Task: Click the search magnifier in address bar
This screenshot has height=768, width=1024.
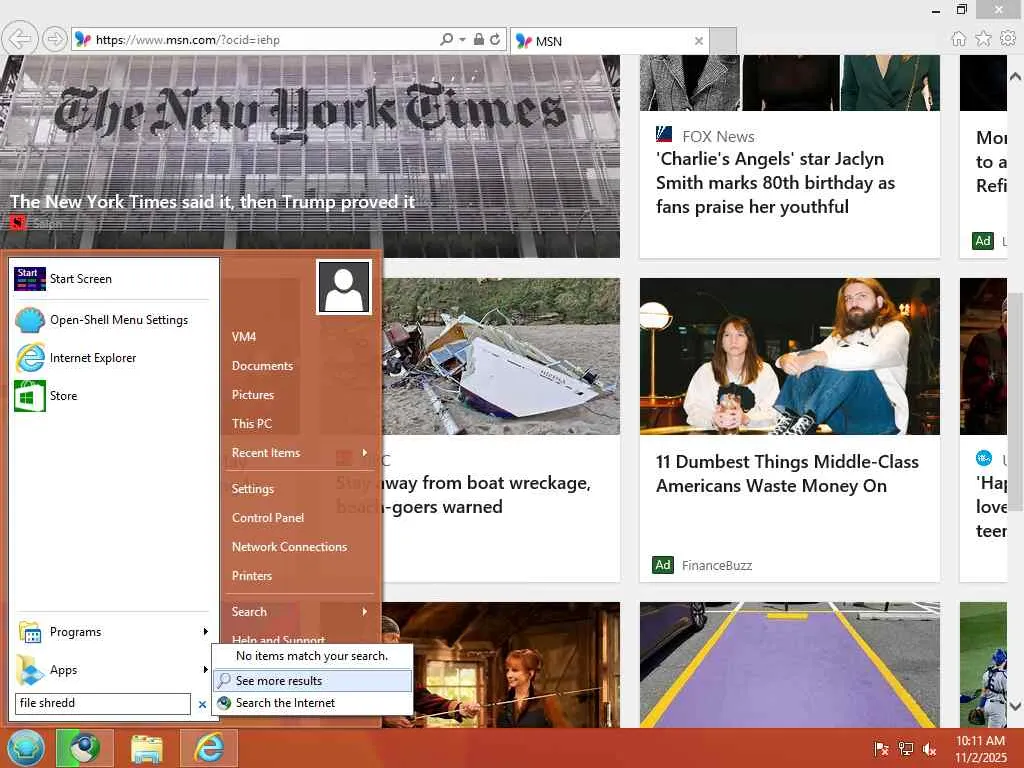Action: tap(446, 39)
